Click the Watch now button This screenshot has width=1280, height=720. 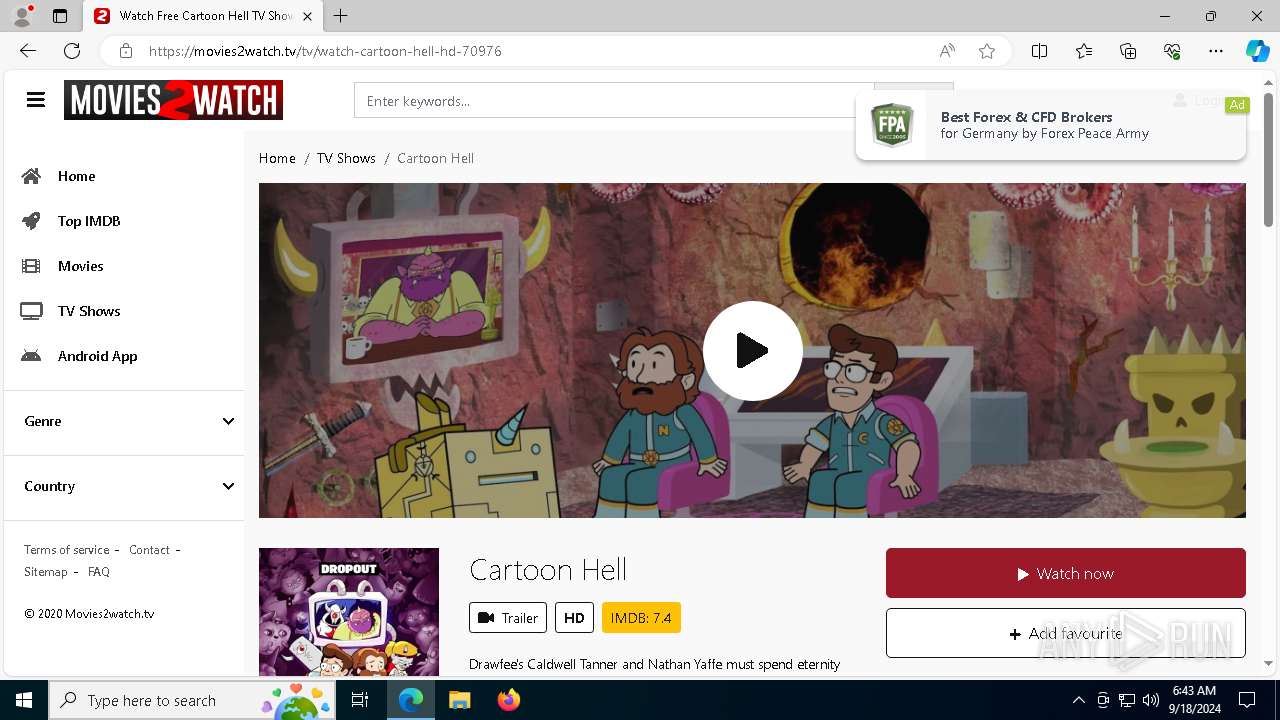click(x=1065, y=573)
